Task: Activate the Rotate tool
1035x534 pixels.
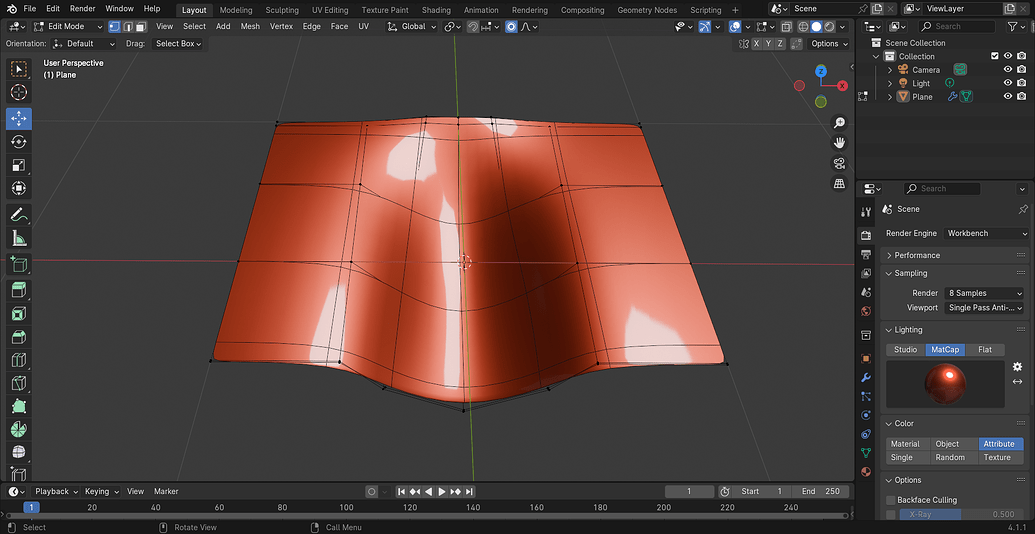Action: [19, 142]
